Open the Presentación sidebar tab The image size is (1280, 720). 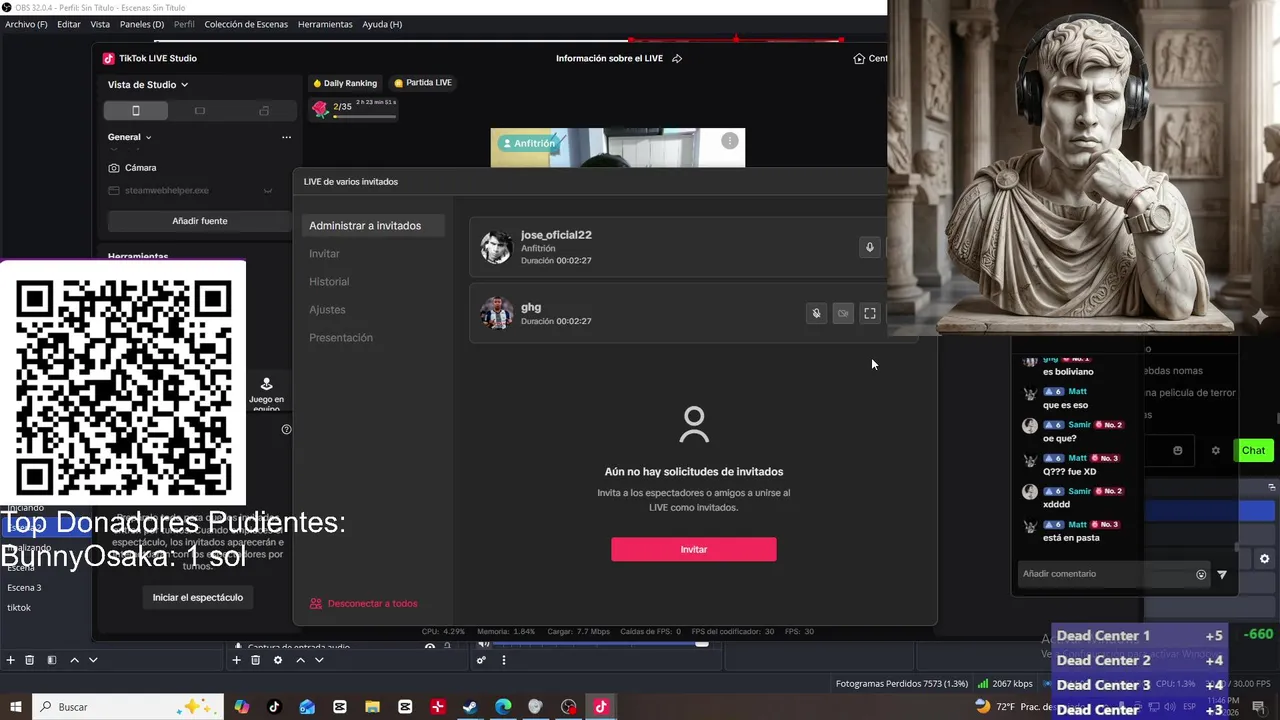341,338
